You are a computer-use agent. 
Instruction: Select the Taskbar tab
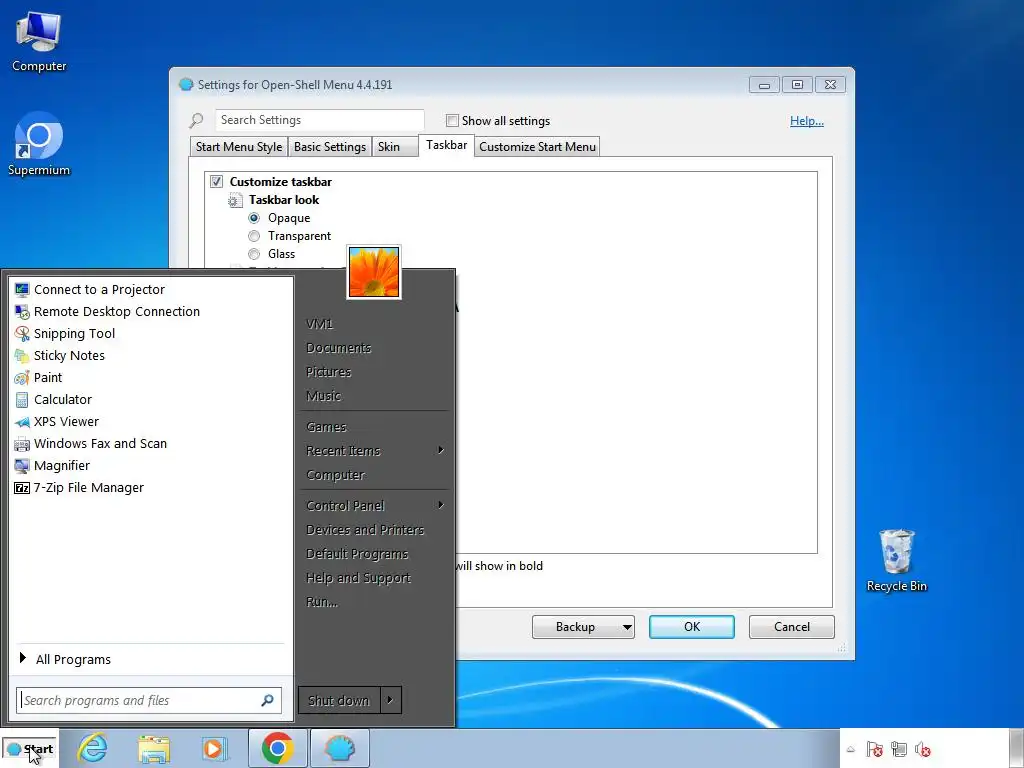(x=447, y=145)
